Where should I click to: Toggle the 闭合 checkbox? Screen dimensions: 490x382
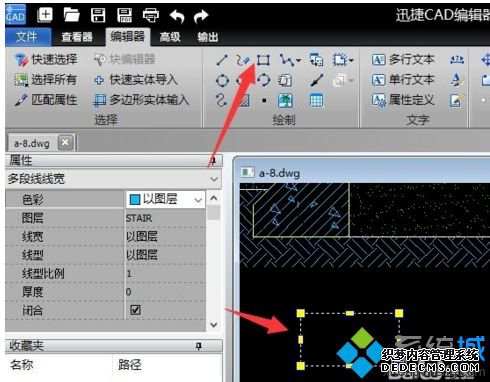pos(135,310)
